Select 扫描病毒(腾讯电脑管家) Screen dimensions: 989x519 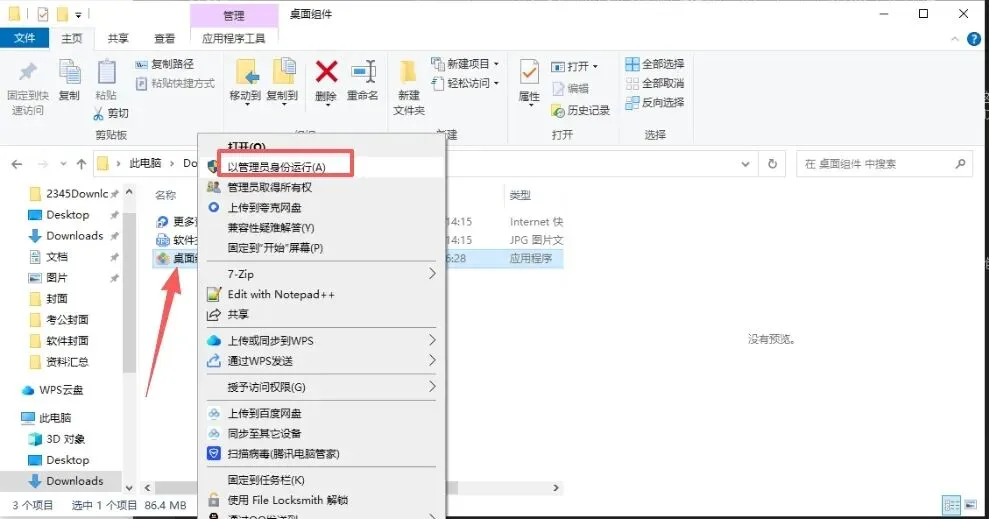(x=322, y=454)
